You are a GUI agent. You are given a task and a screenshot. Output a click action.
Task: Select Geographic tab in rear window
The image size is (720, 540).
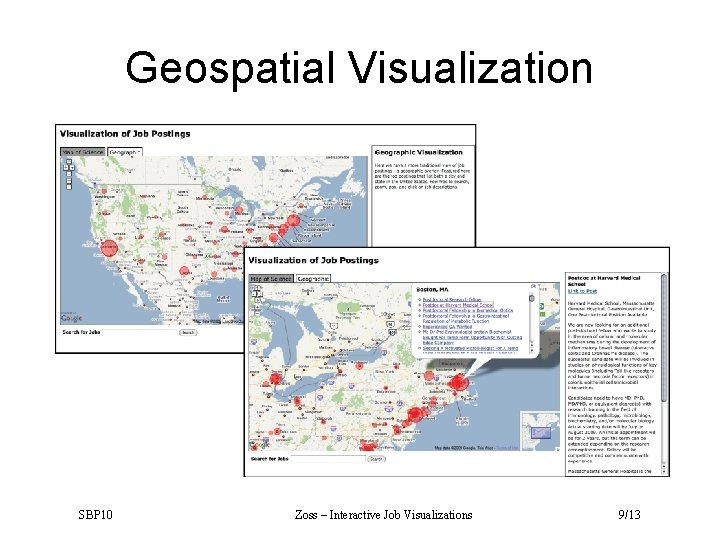pyautogui.click(x=125, y=152)
